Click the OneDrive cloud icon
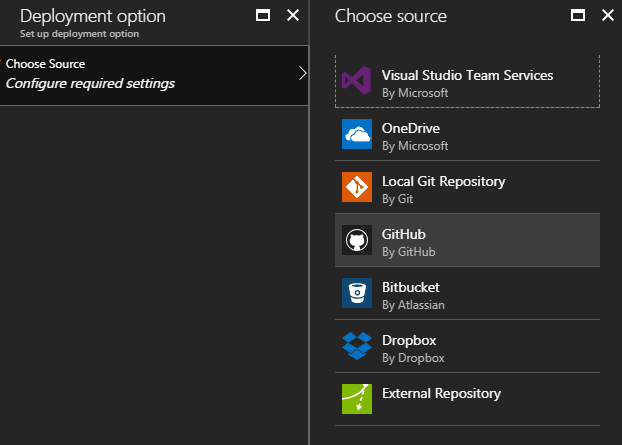The width and height of the screenshot is (622, 445). coord(357,134)
